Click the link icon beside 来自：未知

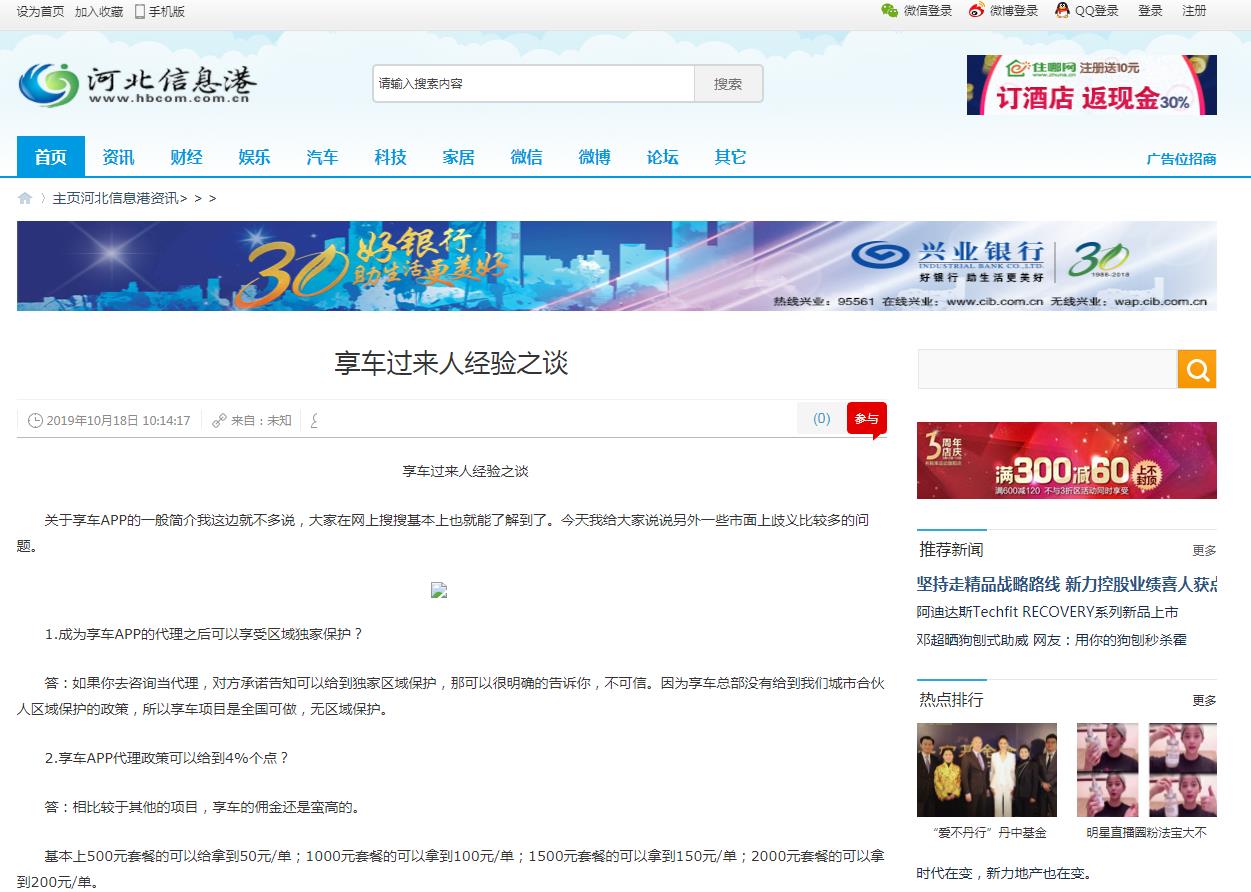[219, 420]
